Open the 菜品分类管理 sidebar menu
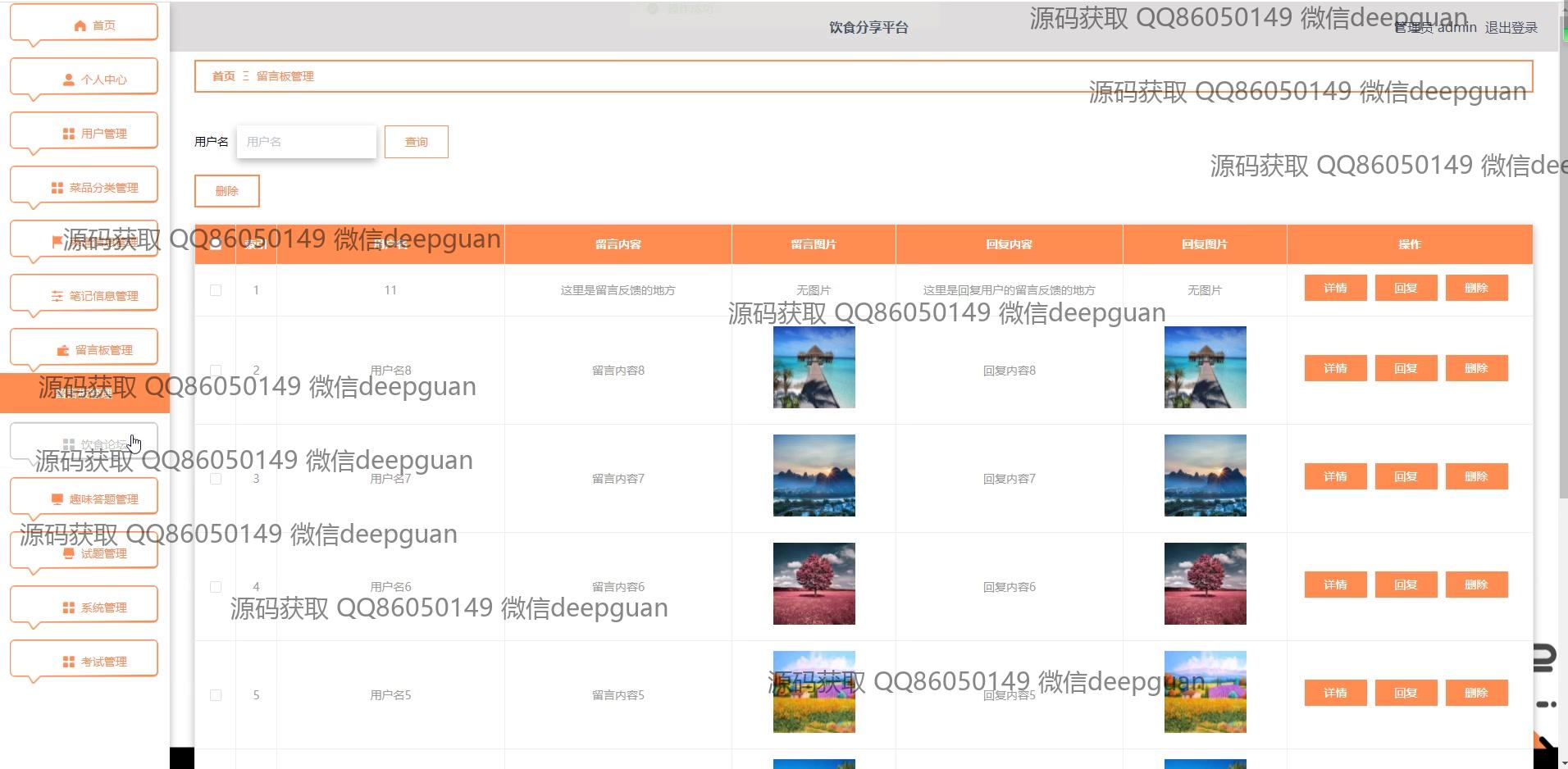The image size is (1568, 769). [84, 185]
